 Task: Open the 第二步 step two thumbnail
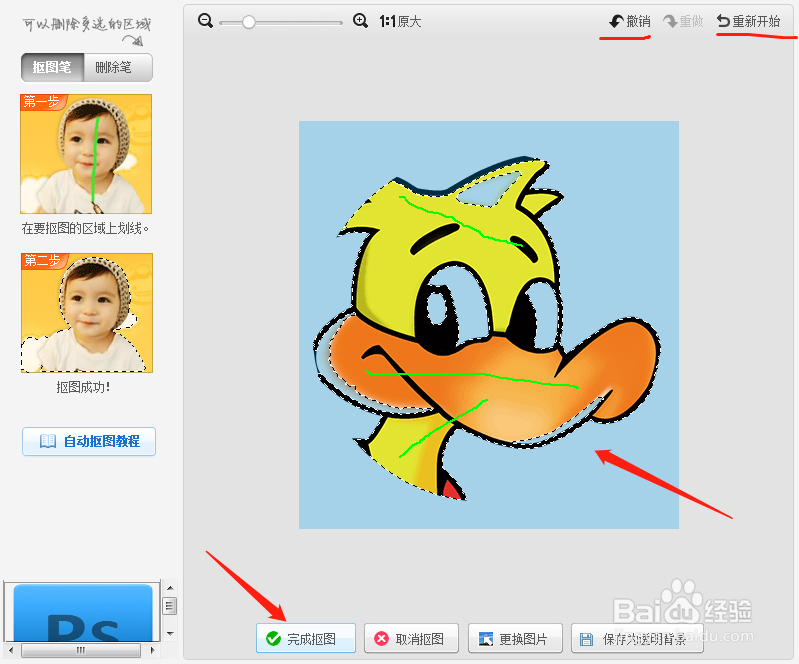87,313
